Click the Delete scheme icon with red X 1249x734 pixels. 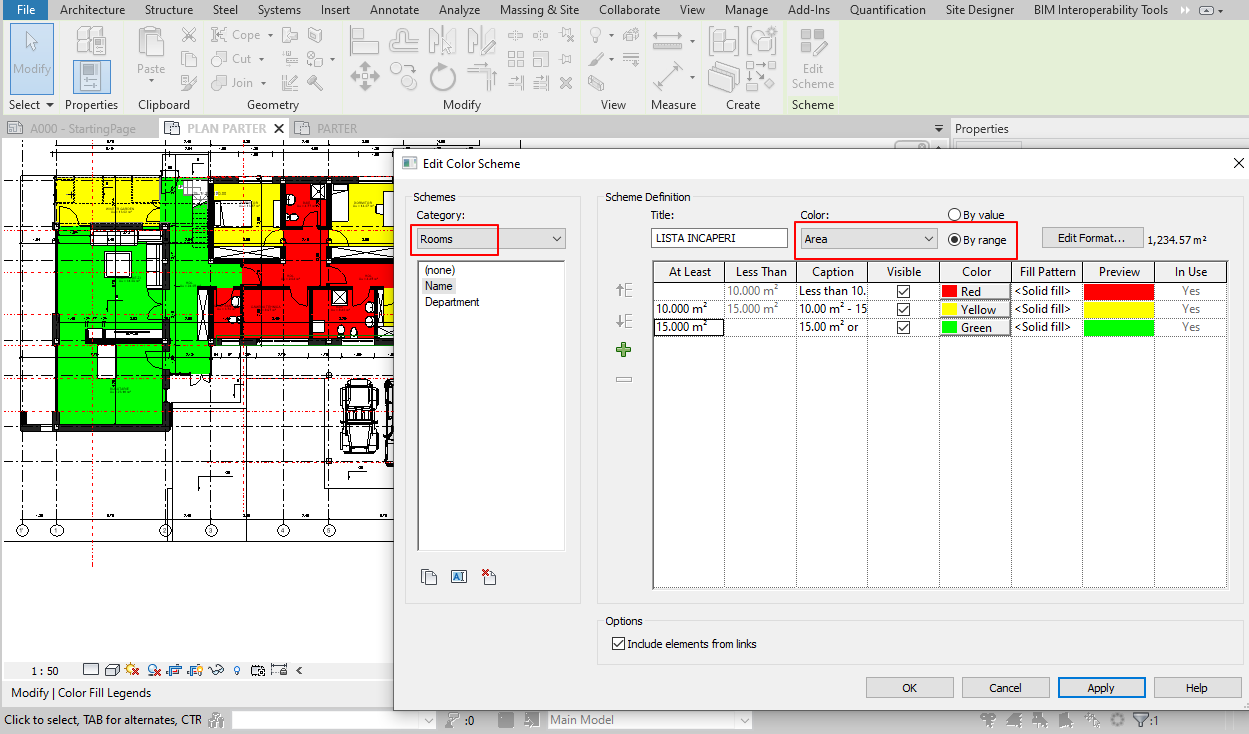pos(489,577)
